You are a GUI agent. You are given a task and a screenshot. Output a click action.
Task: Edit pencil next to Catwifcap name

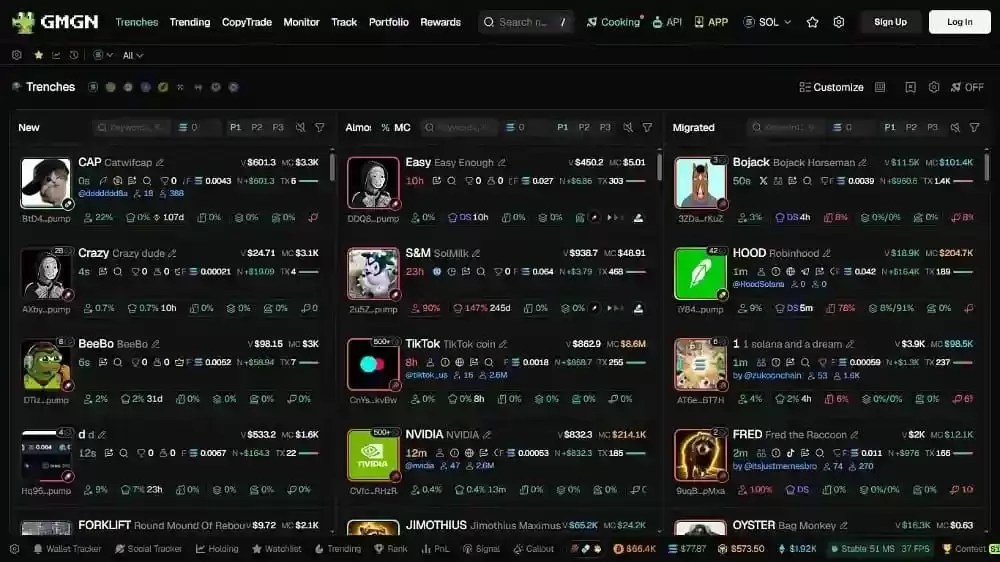pos(160,163)
